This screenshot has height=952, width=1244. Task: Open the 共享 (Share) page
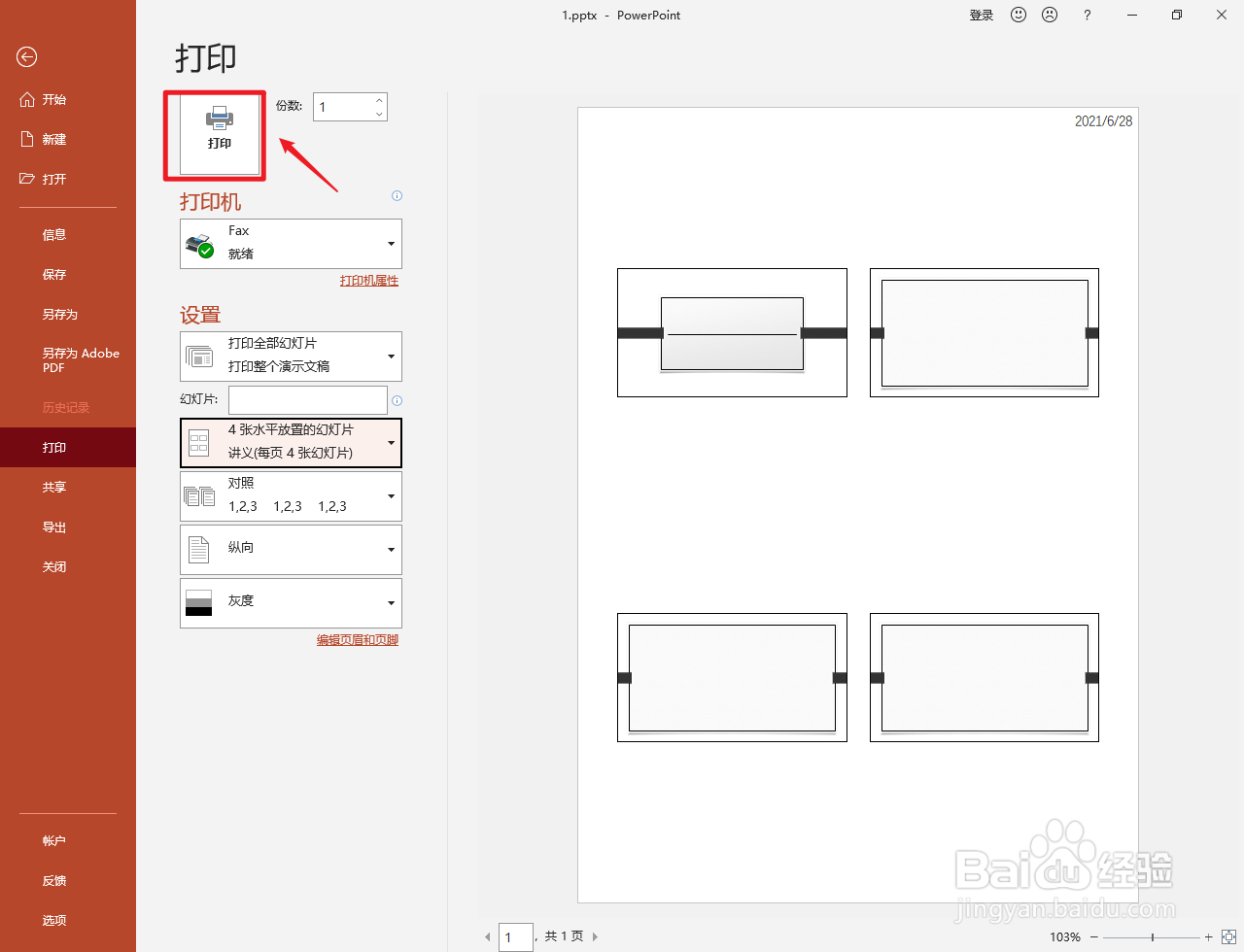68,487
